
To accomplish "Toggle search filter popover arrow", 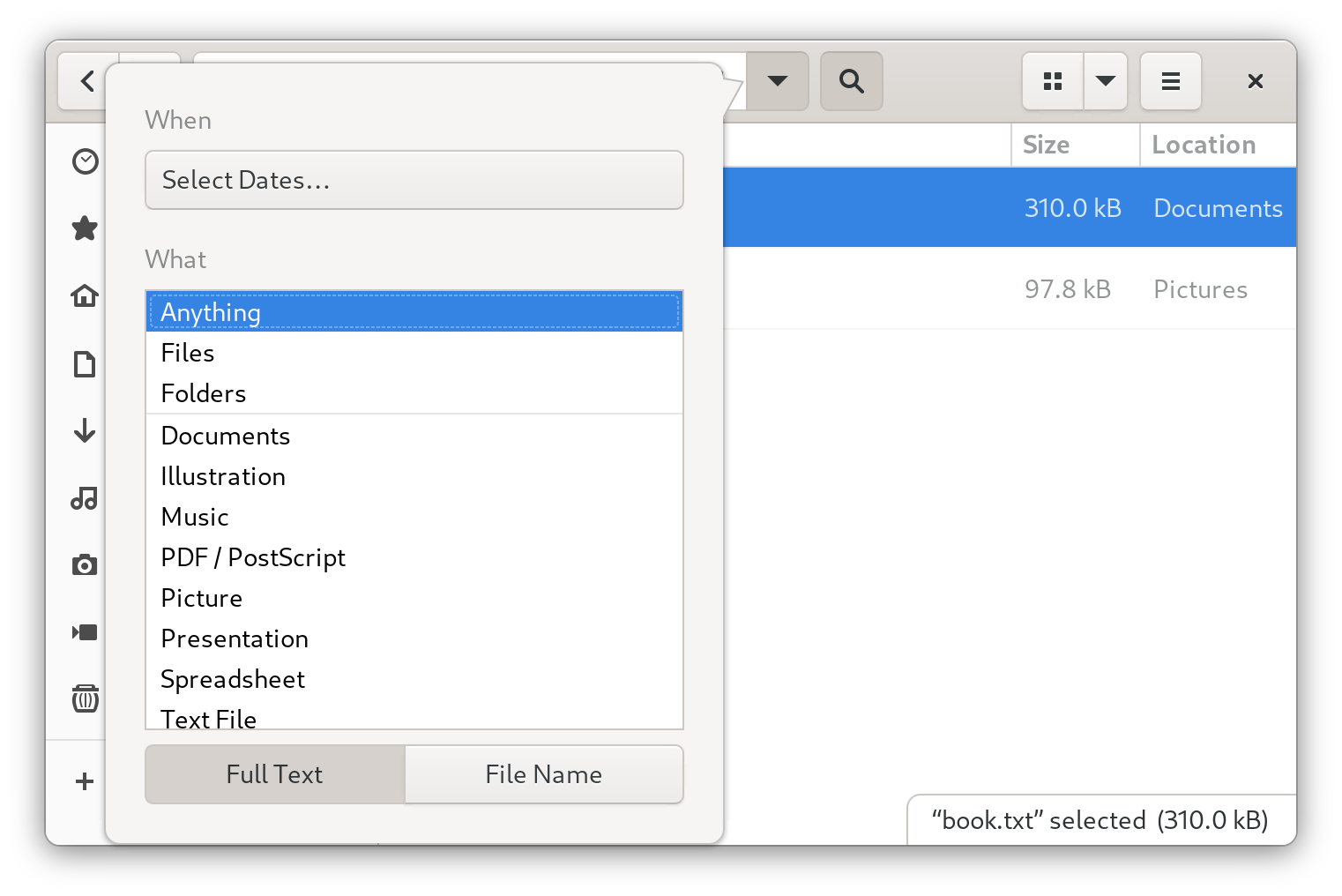I will (x=777, y=81).
